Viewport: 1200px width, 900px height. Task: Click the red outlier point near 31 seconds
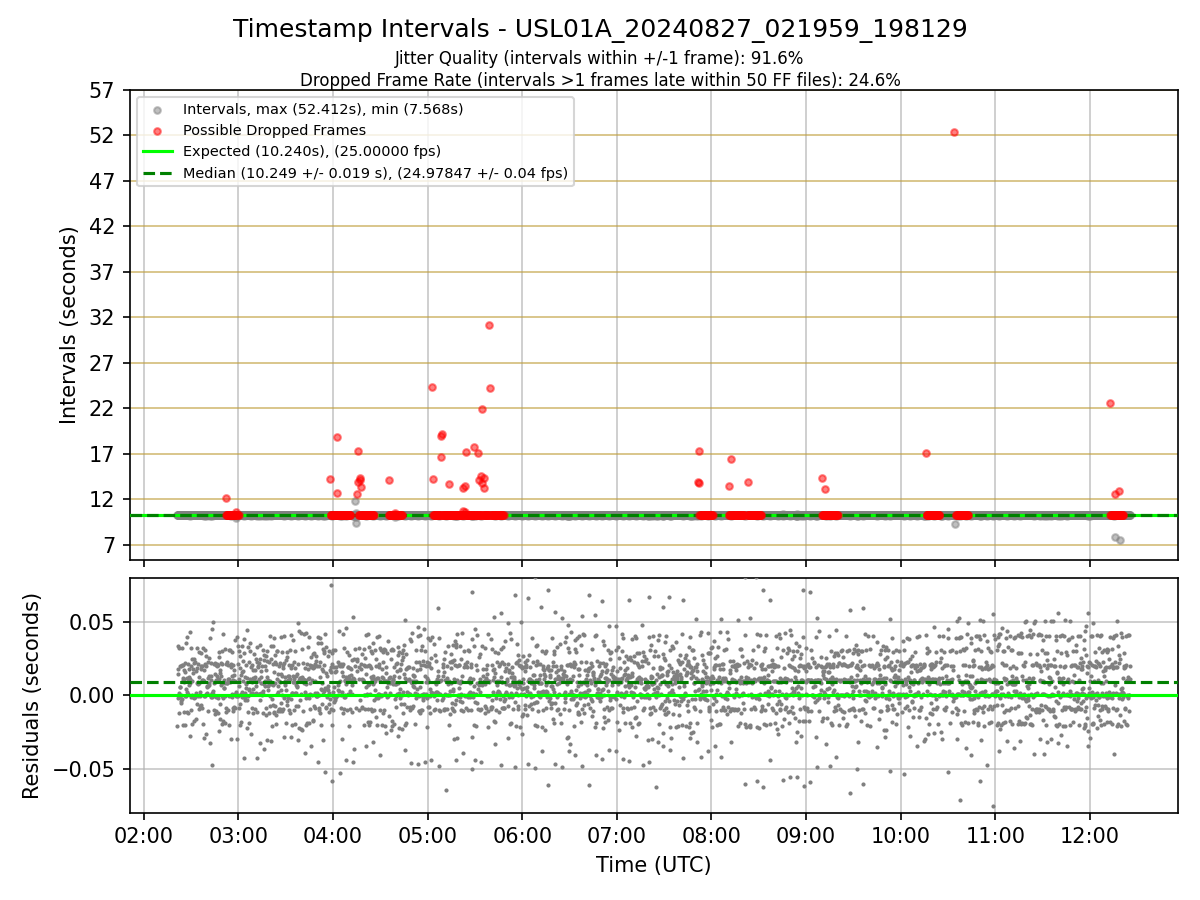(489, 325)
